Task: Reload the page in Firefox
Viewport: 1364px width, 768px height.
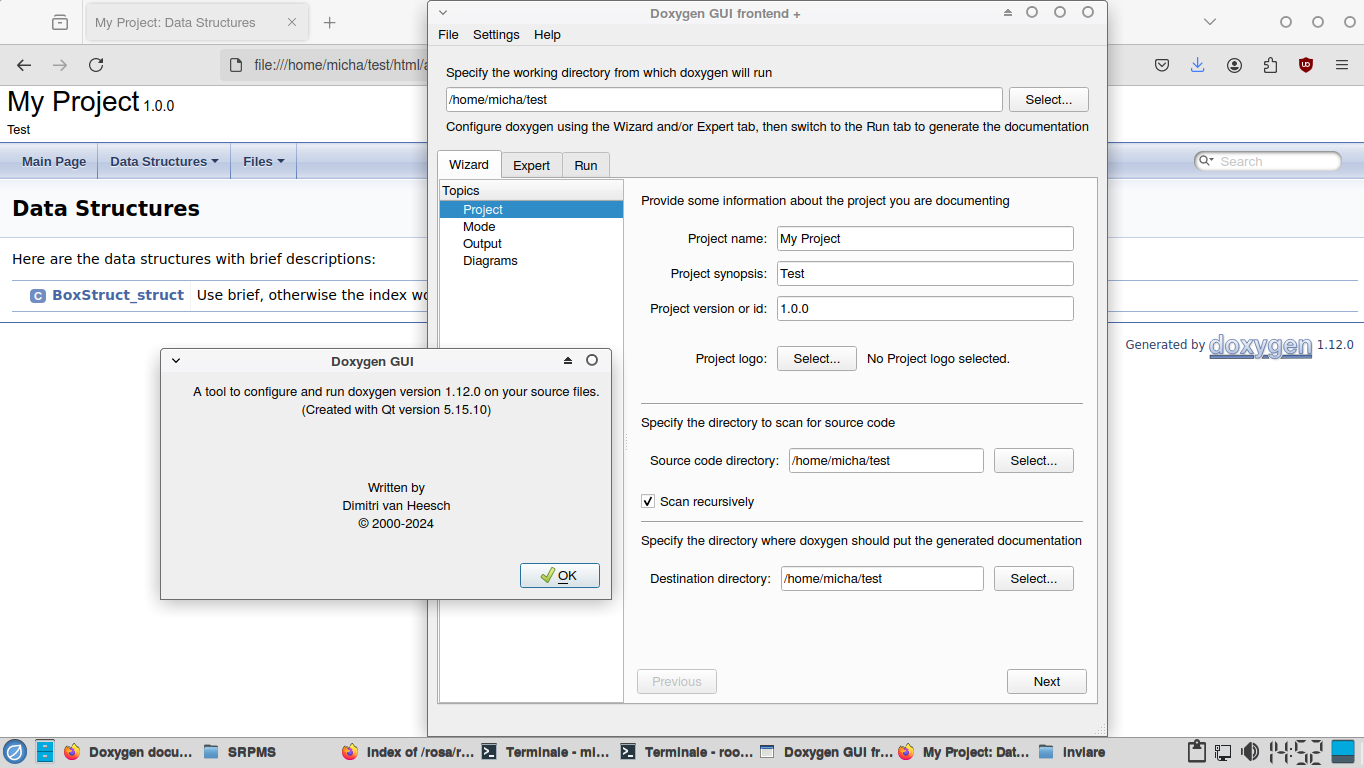Action: (x=96, y=65)
